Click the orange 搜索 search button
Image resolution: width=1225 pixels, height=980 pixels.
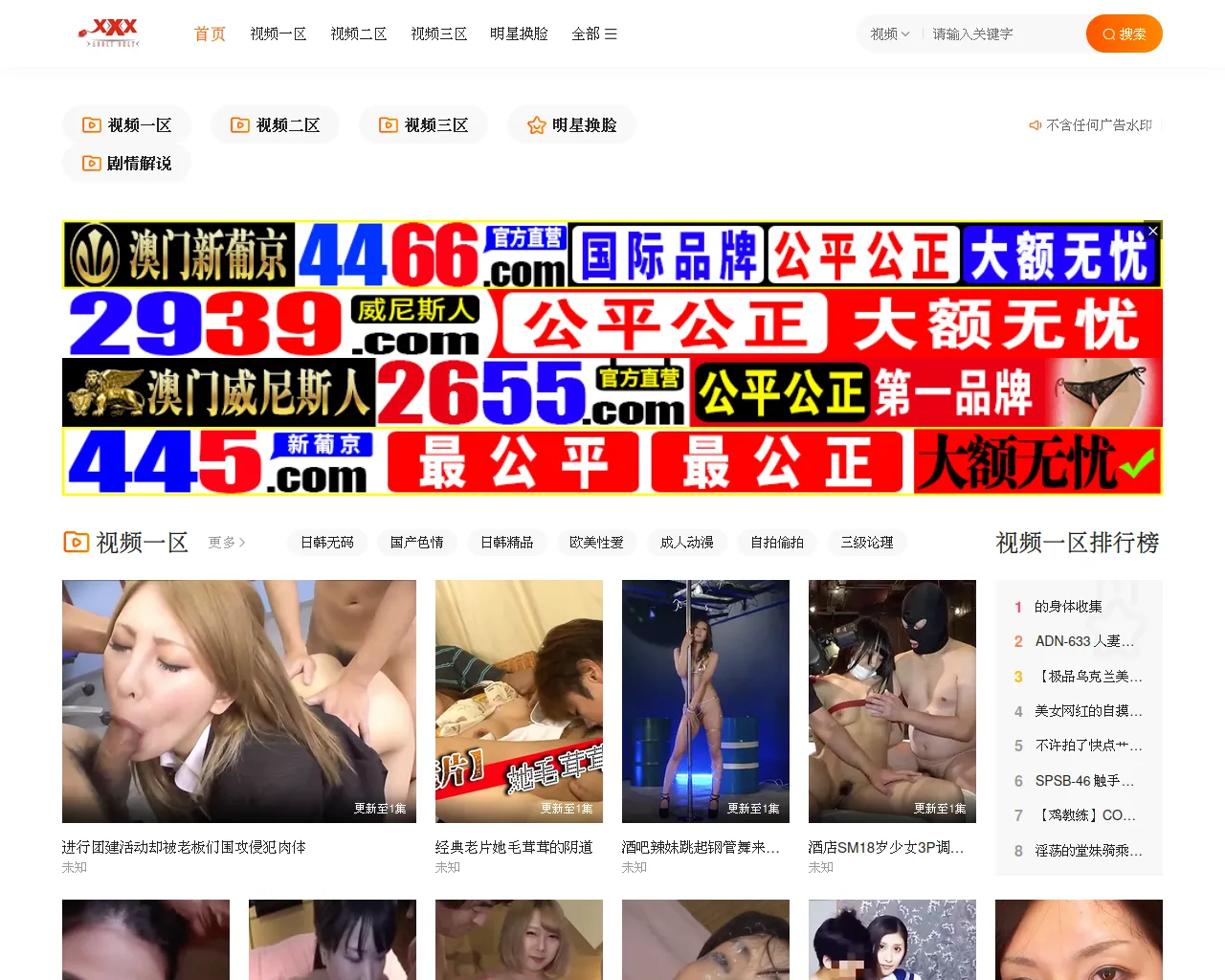[x=1125, y=33]
